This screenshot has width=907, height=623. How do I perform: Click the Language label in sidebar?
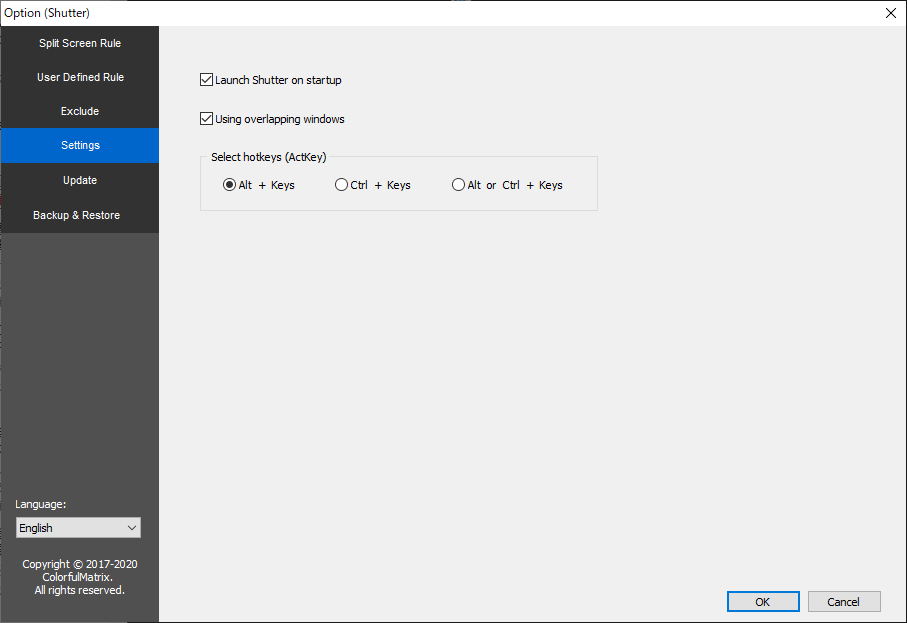point(41,504)
